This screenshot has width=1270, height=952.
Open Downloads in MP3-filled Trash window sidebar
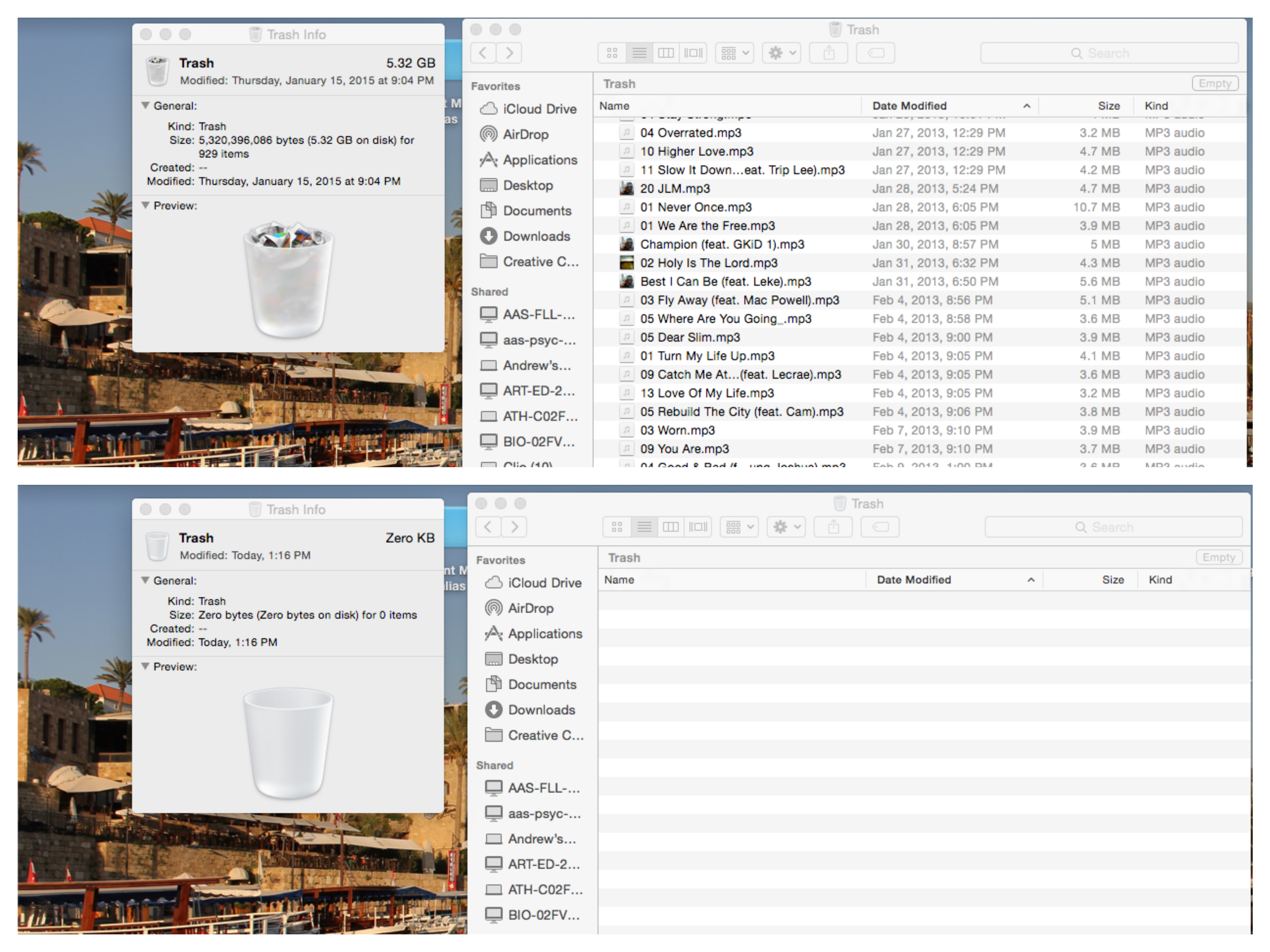525,236
